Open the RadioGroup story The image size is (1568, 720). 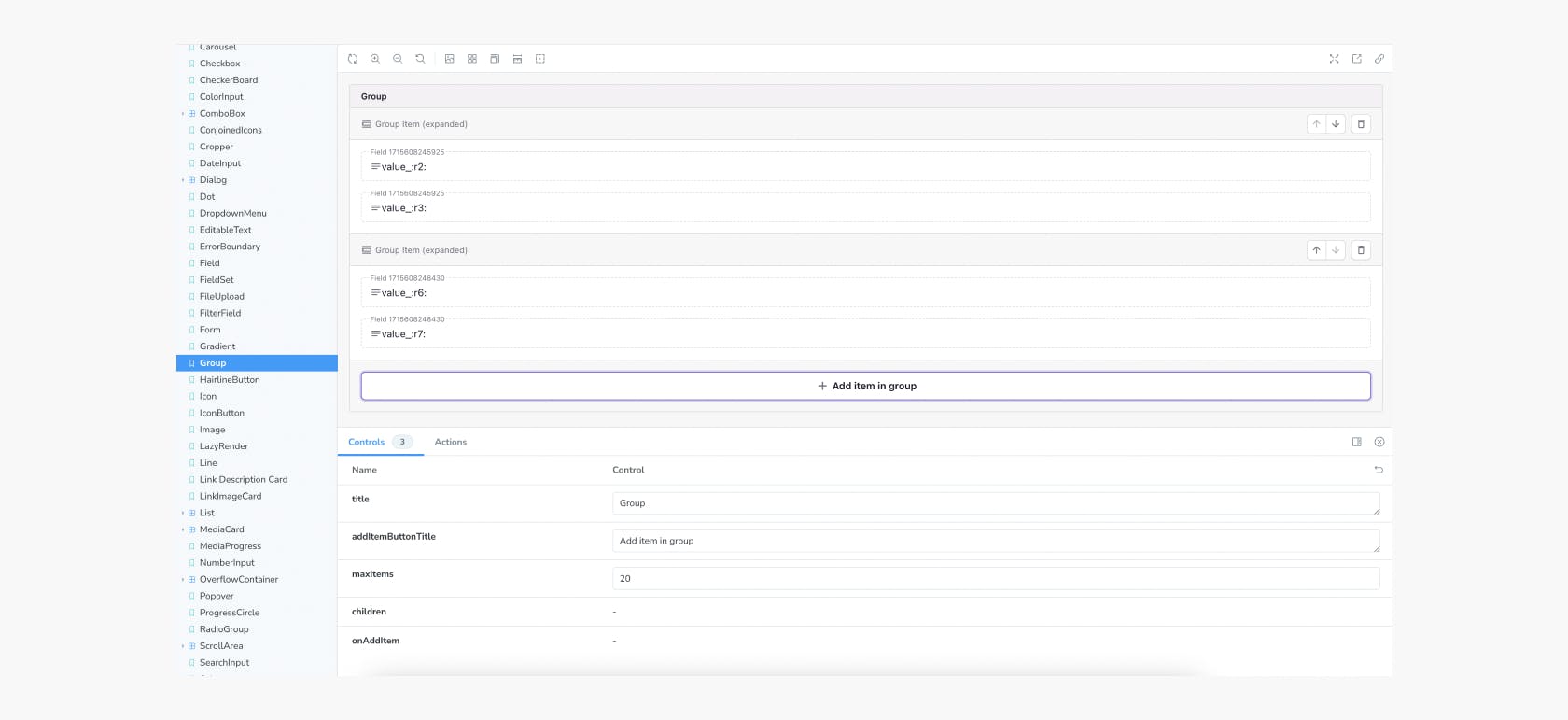(224, 629)
